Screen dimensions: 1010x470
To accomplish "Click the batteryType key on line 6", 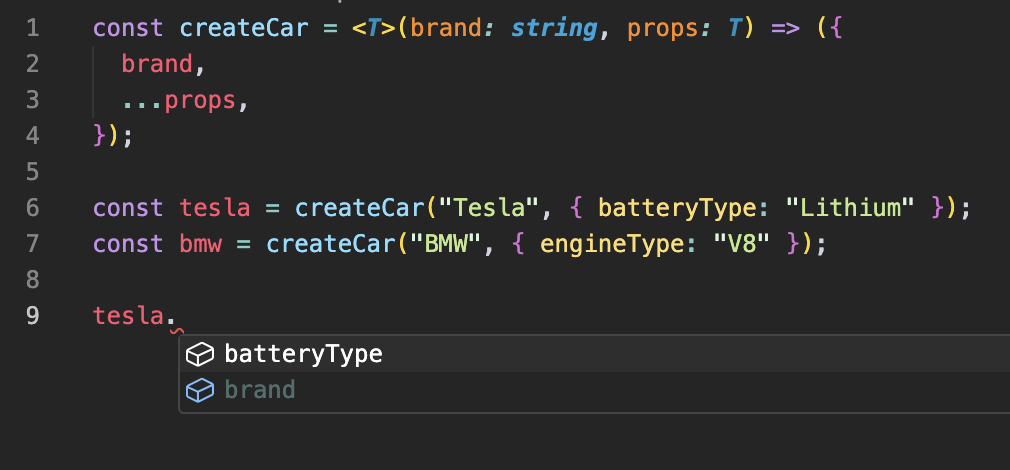I will 678,208.
